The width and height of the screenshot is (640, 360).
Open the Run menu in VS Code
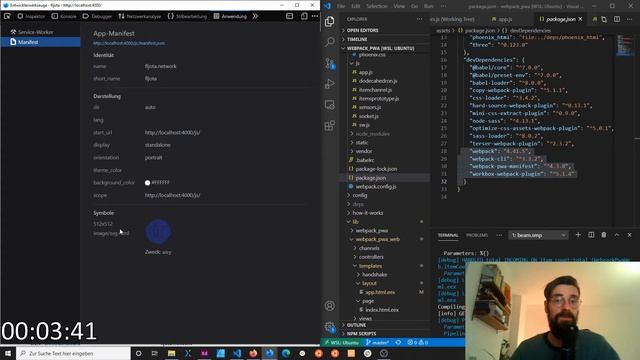pos(429,6)
